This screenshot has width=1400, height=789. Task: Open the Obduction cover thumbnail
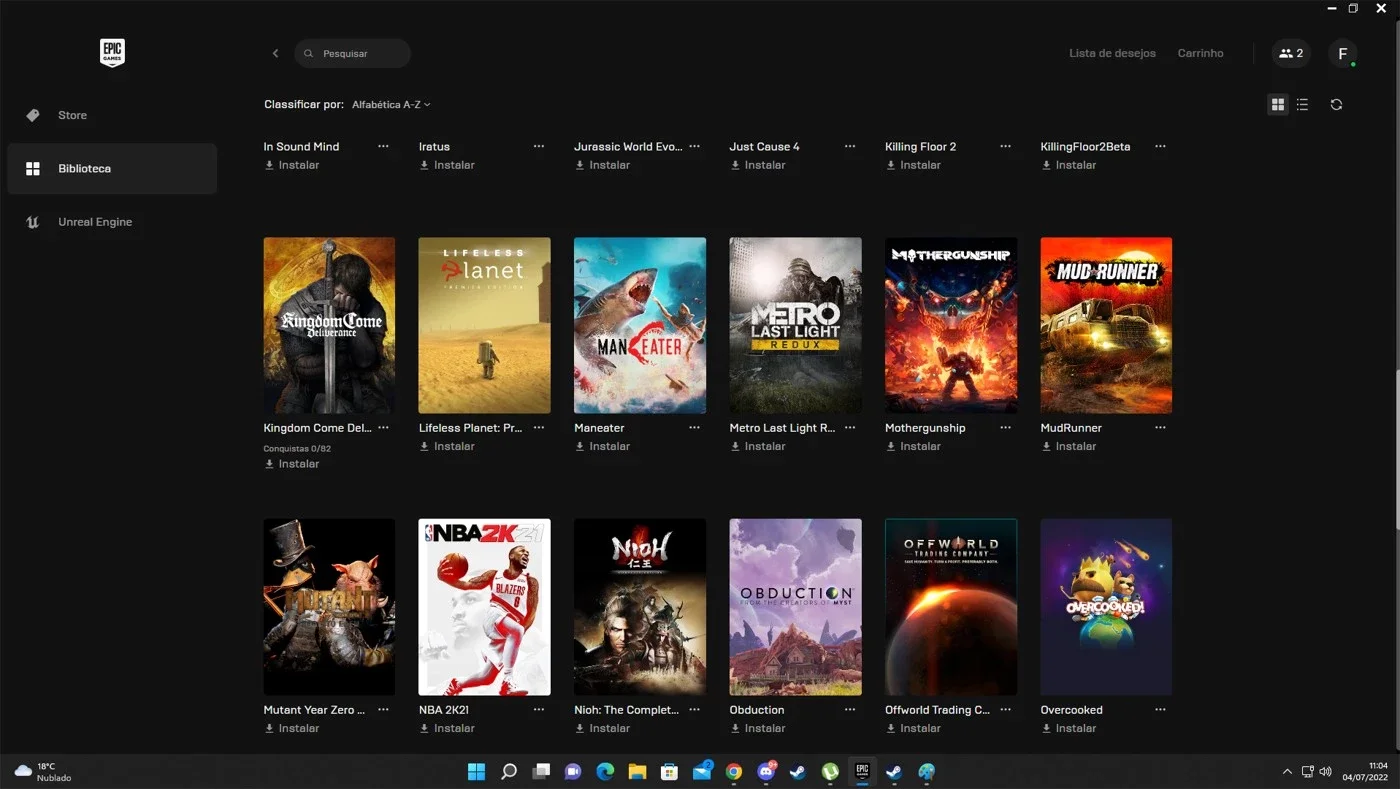(795, 607)
